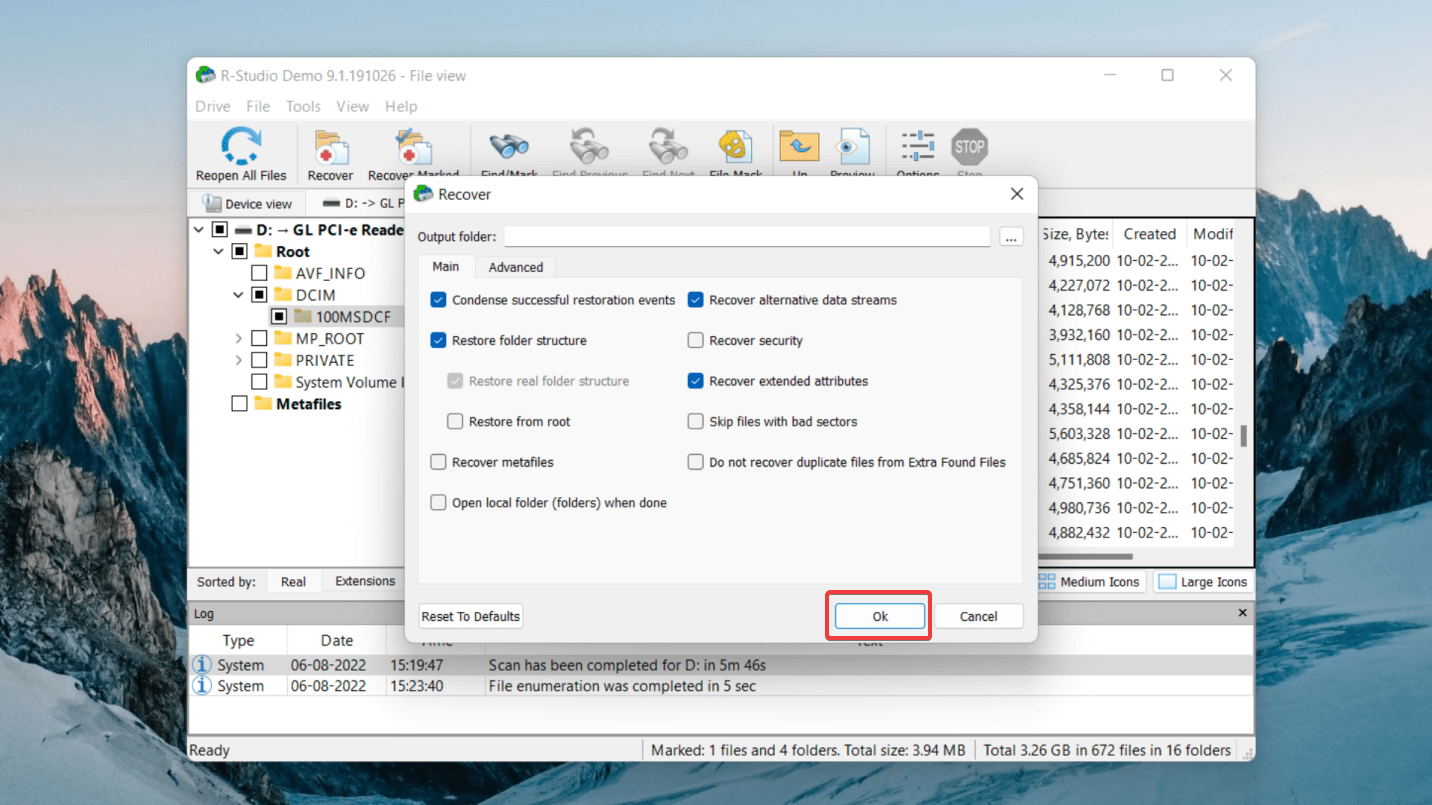Open the Tools menu
Image resolution: width=1432 pixels, height=805 pixels.
pyautogui.click(x=303, y=106)
